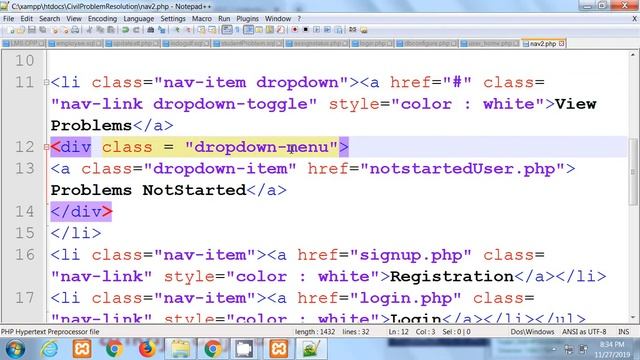Click the Save All toolbar icon
The height and width of the screenshot is (360, 640).
[43, 30]
